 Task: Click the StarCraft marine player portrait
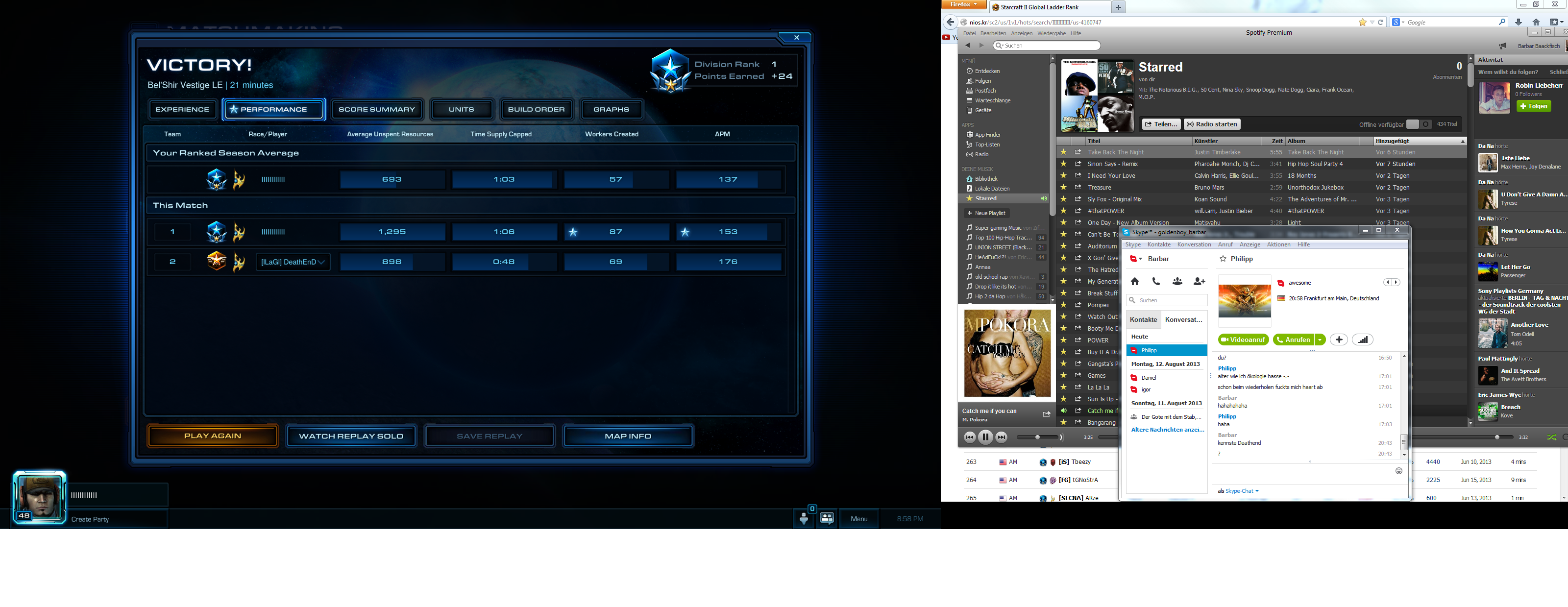tap(40, 497)
